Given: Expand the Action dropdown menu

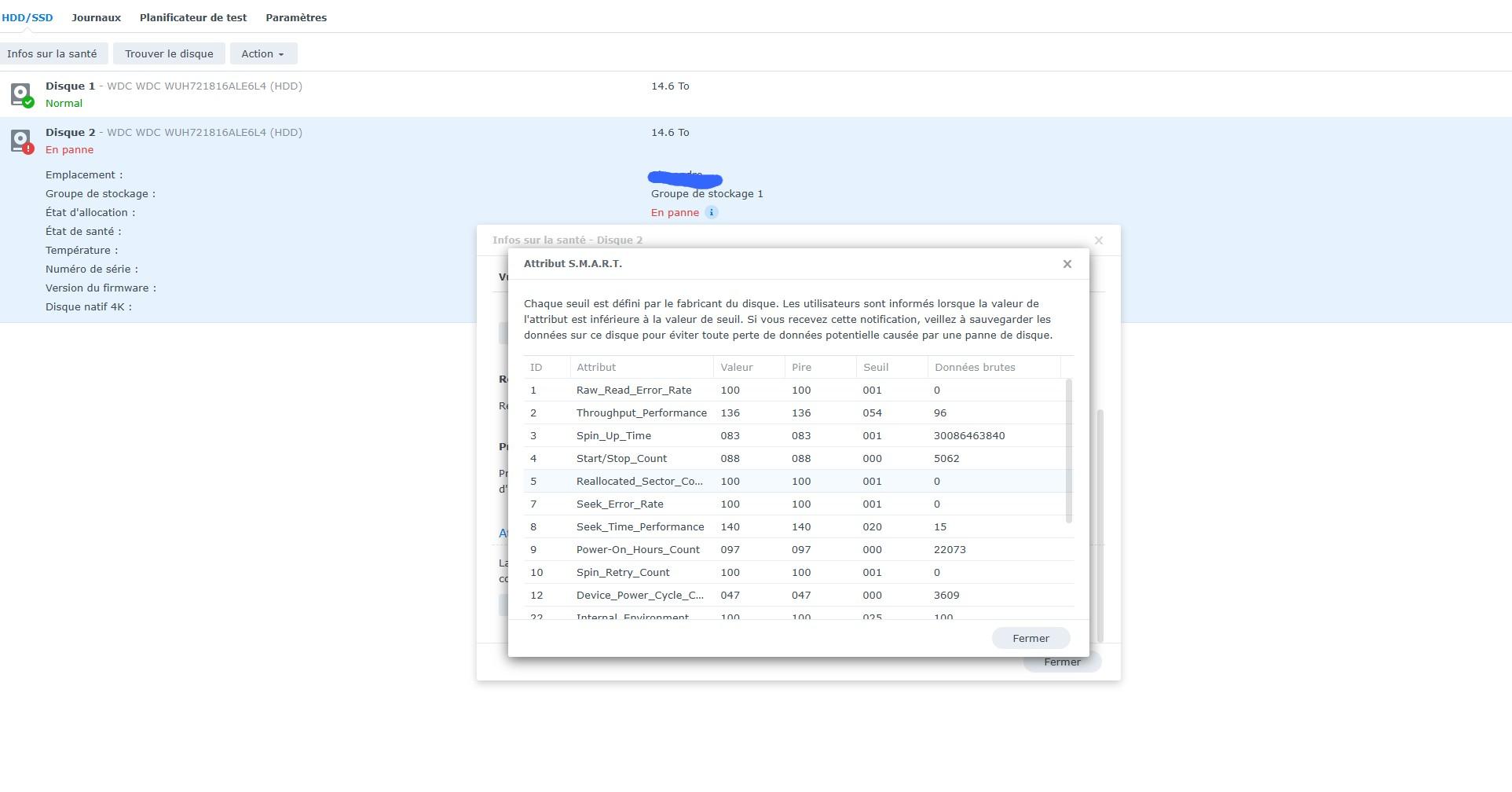Looking at the screenshot, I should point(263,53).
